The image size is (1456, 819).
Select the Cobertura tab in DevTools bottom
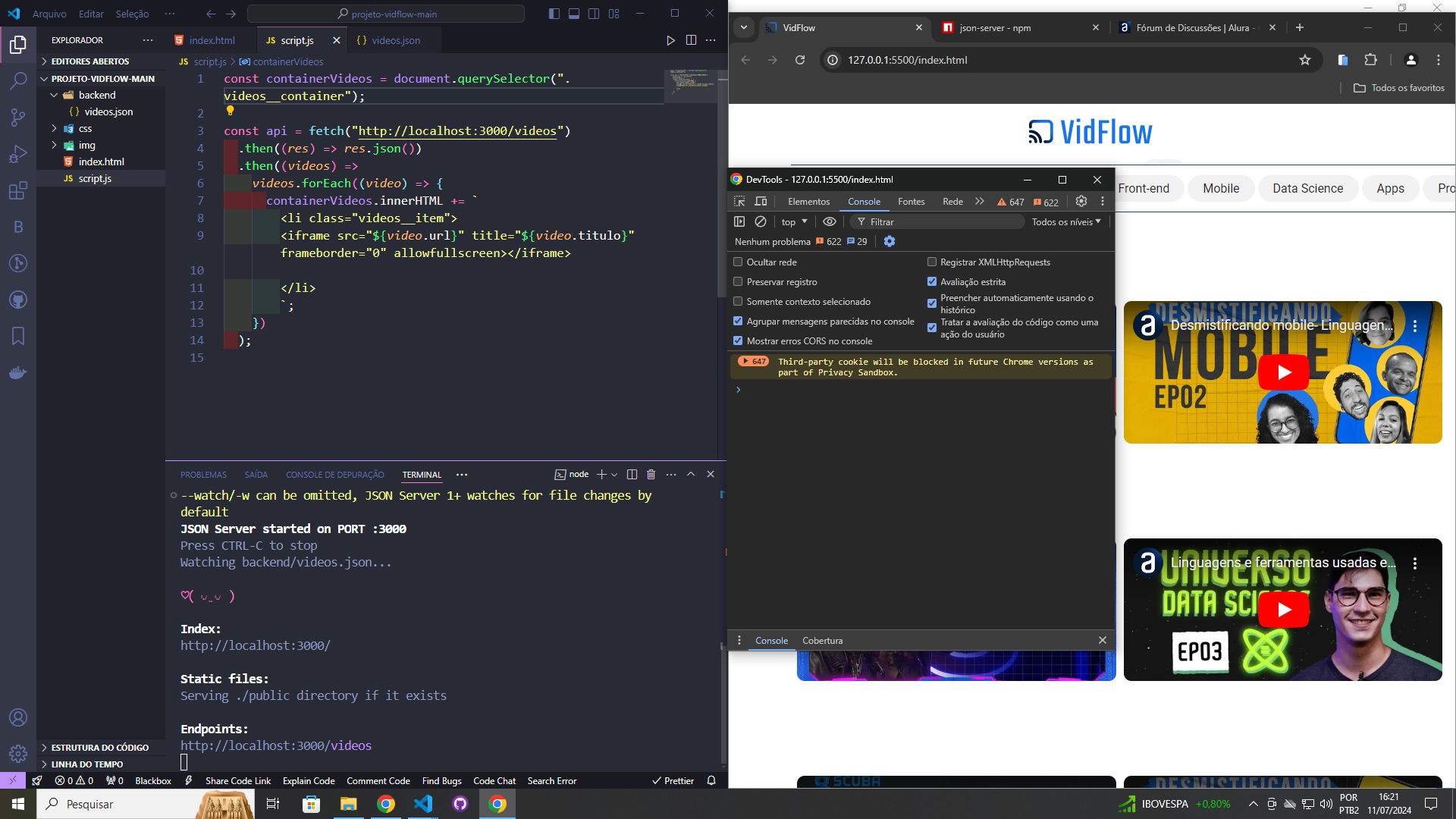coord(823,640)
